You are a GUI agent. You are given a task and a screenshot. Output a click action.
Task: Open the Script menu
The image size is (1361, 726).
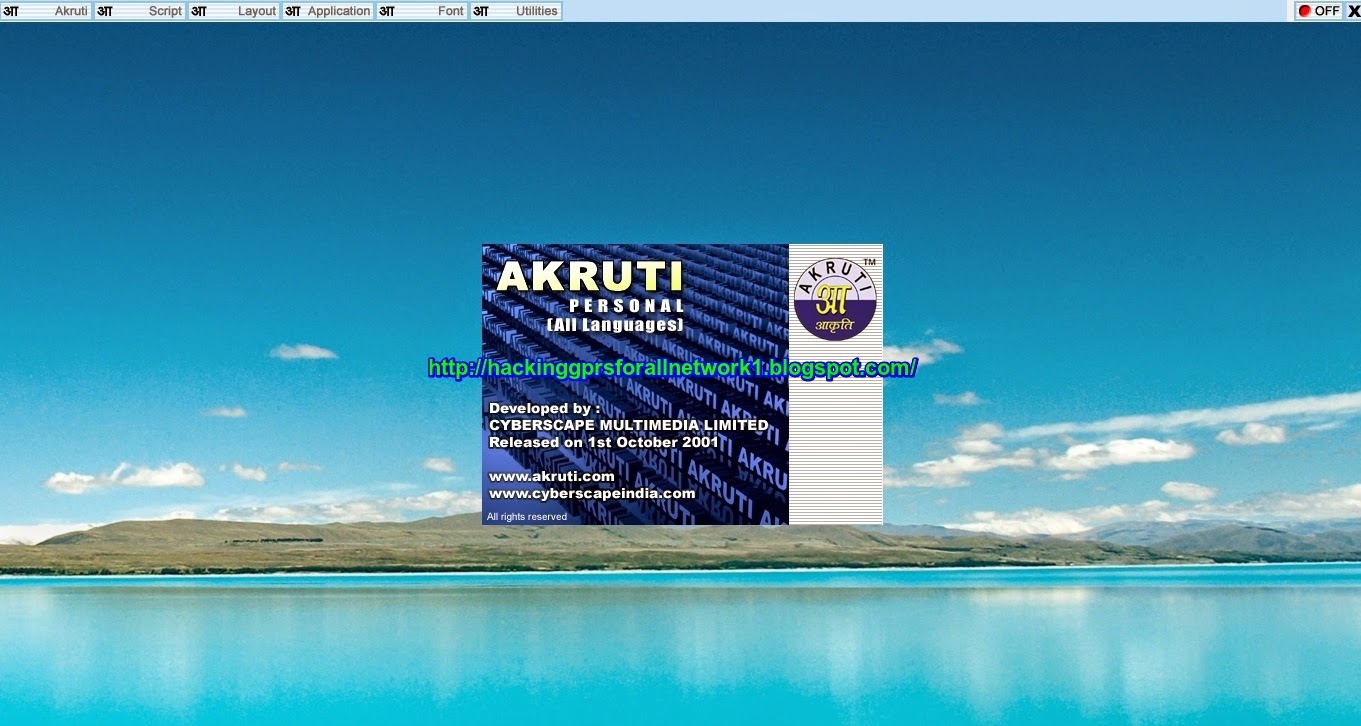tap(164, 11)
